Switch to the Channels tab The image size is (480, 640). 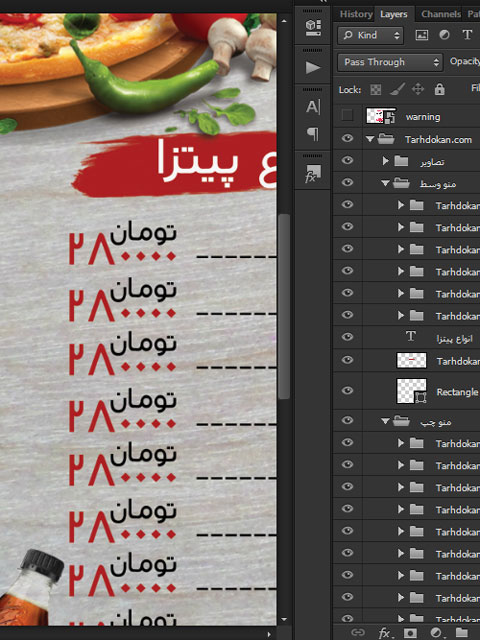pos(441,14)
